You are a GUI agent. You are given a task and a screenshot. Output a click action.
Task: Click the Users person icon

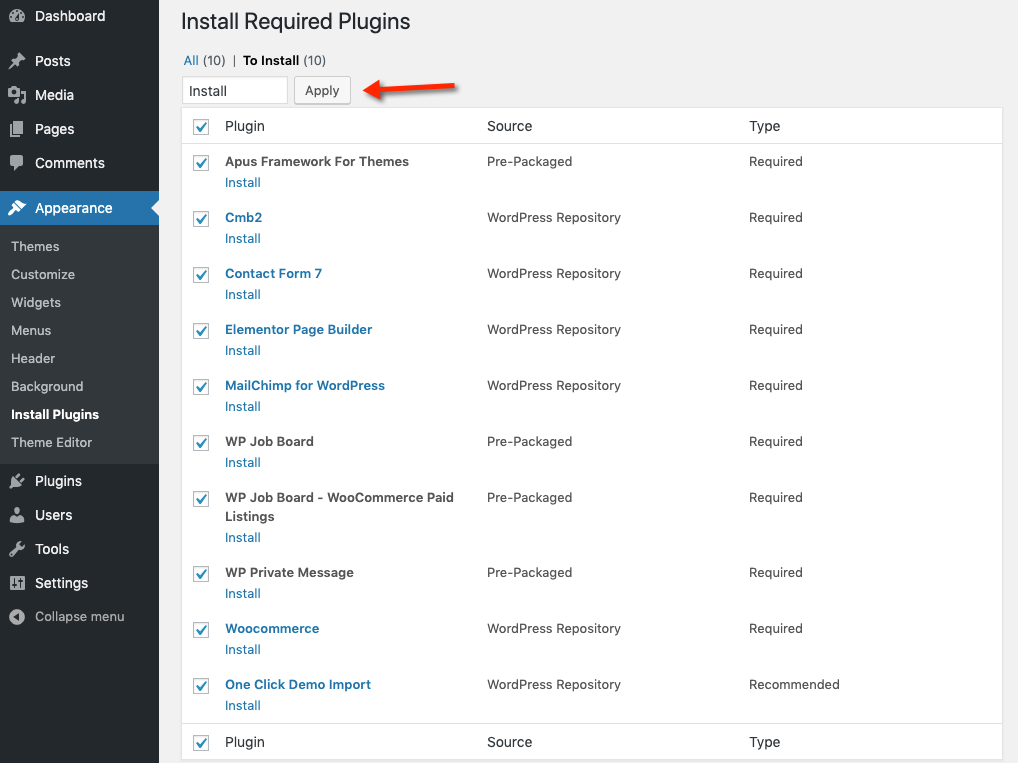point(17,515)
